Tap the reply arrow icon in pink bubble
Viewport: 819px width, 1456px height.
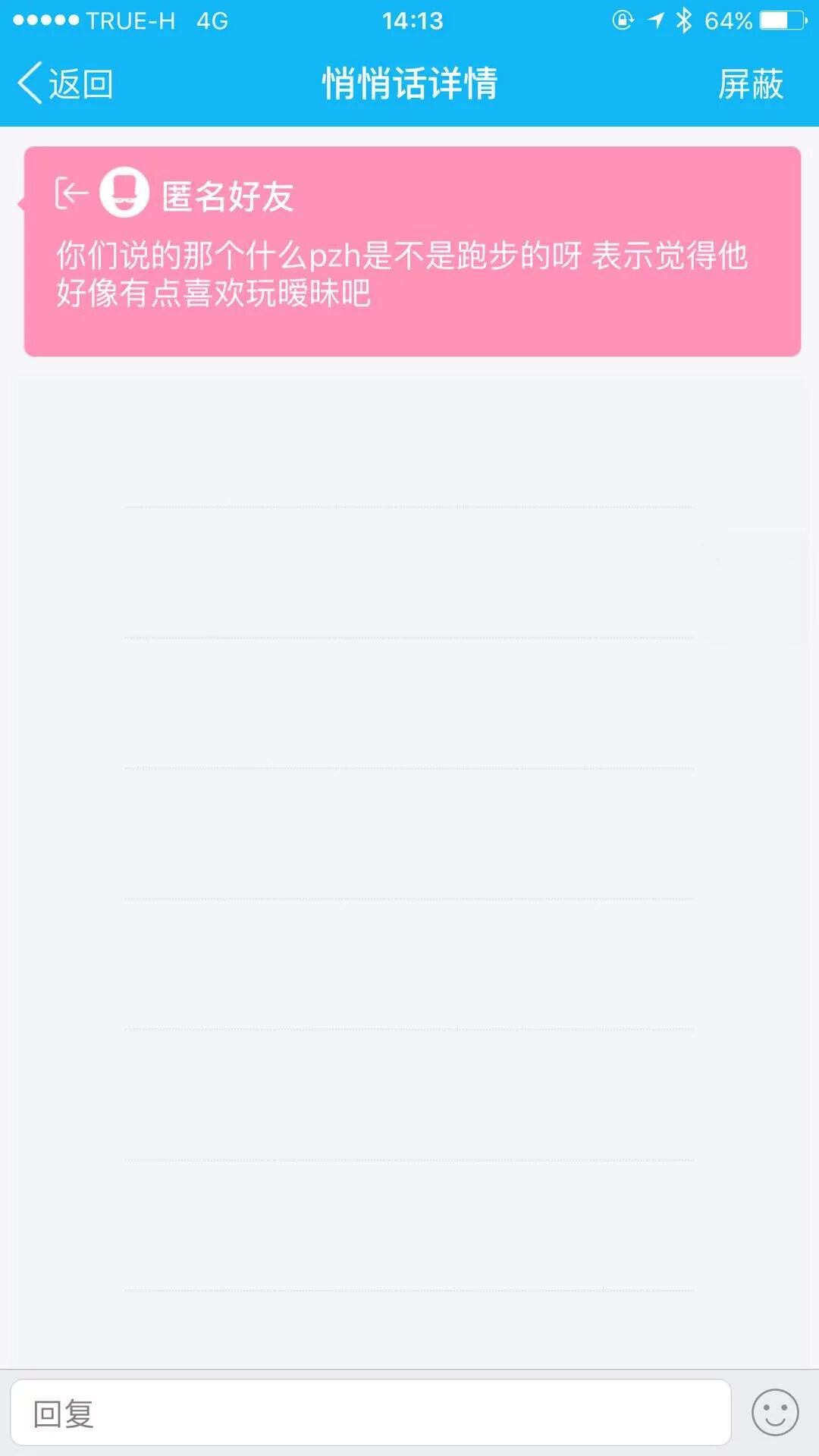coord(71,193)
